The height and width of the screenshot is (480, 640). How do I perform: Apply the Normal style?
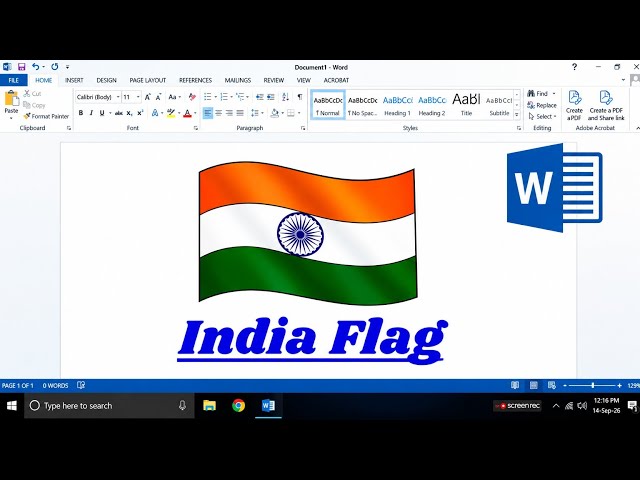(x=328, y=105)
